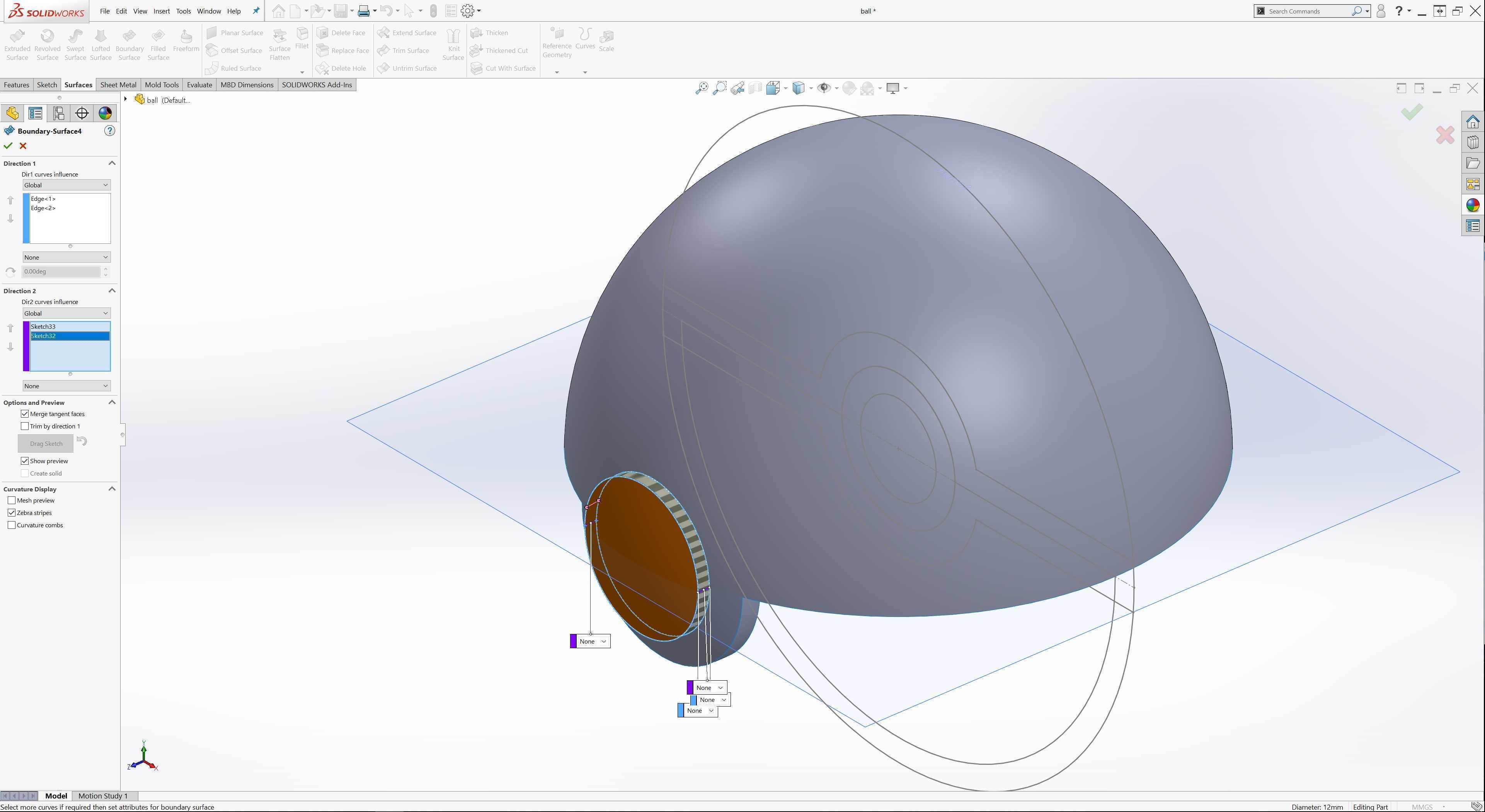Viewport: 1485px width, 812px height.
Task: Collapse Curvature Display section
Action: [x=112, y=489]
